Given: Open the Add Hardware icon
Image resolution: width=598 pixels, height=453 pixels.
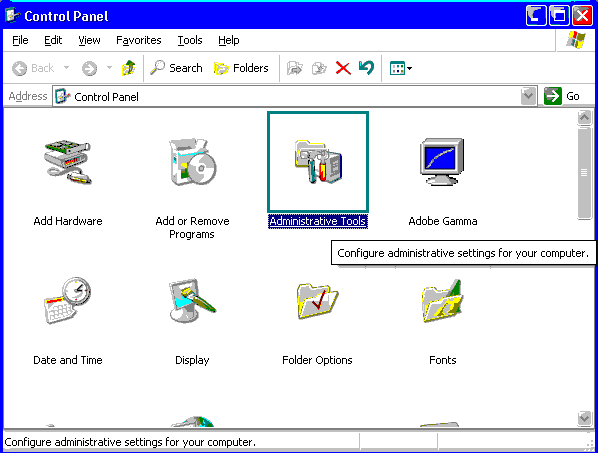Looking at the screenshot, I should point(68,162).
